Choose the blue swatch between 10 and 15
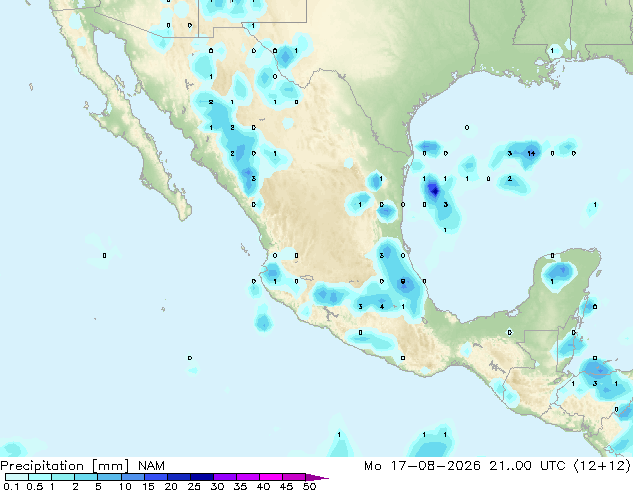 point(133,477)
